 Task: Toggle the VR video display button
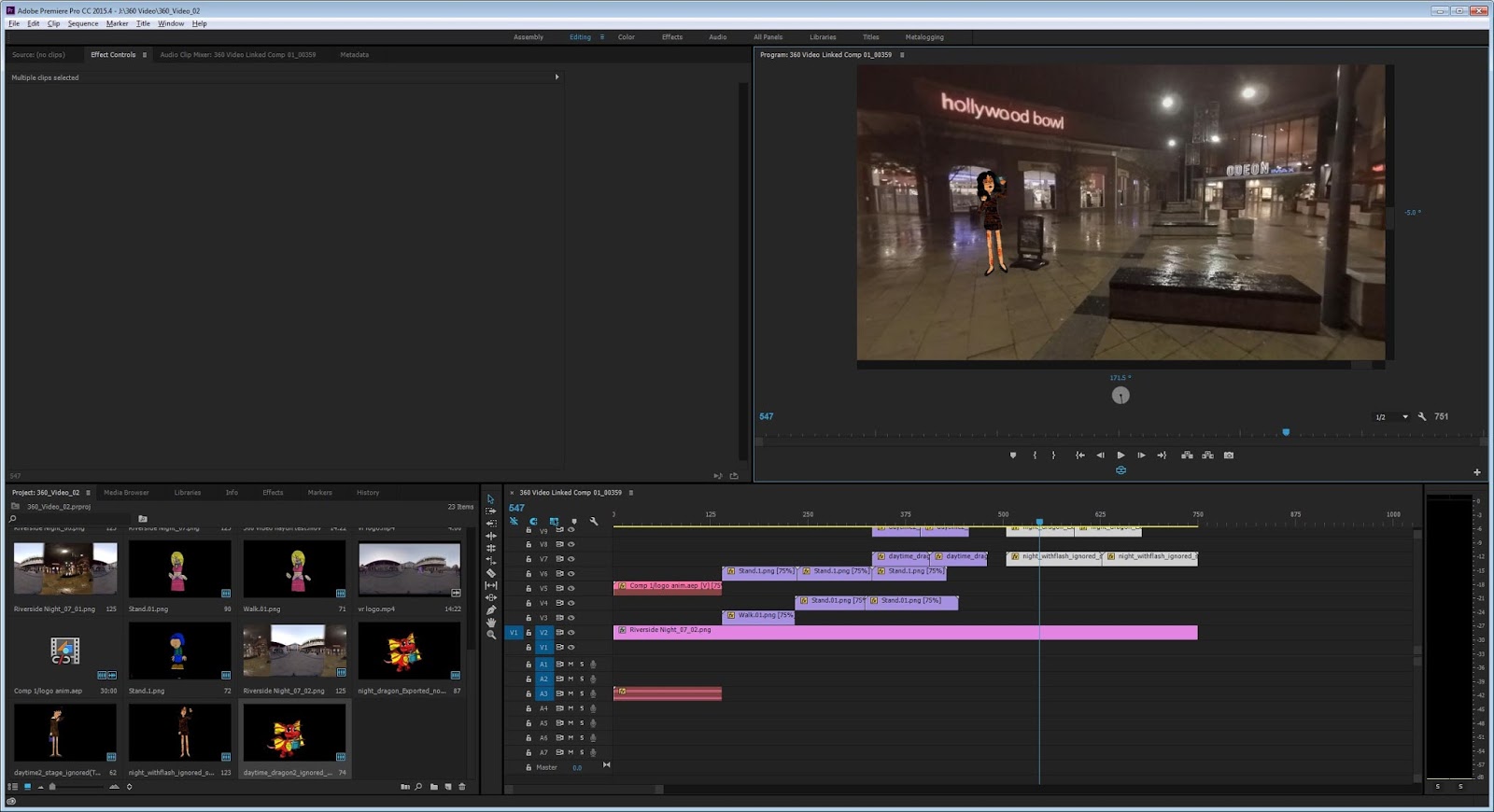[1120, 470]
